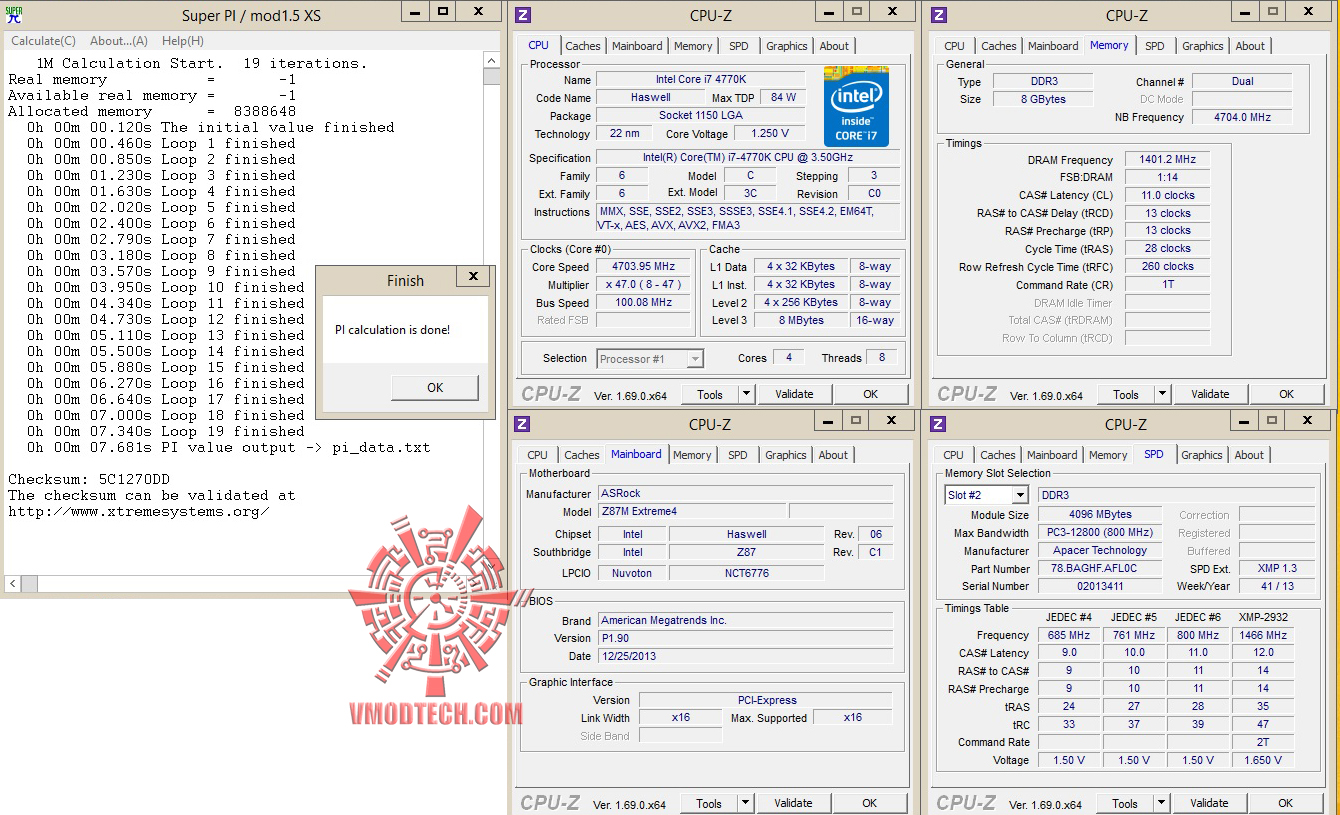Screen dimensions: 1340x815
Task: Click the Super PI horizontal scrollbar right arrow
Action: 476,583
